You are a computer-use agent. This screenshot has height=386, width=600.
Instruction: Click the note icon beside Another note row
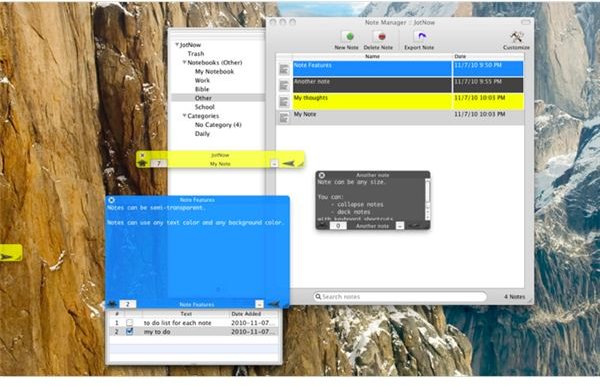(x=284, y=85)
